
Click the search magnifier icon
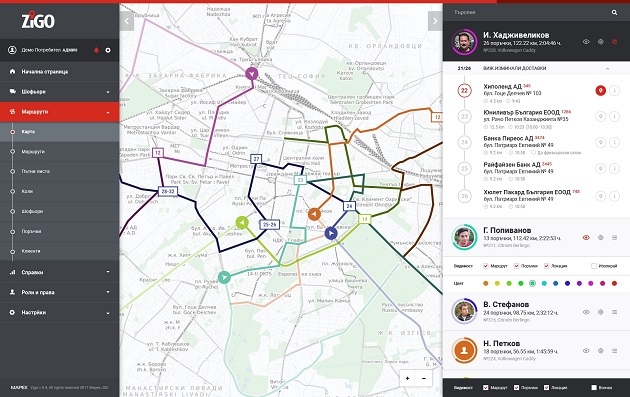(614, 12)
